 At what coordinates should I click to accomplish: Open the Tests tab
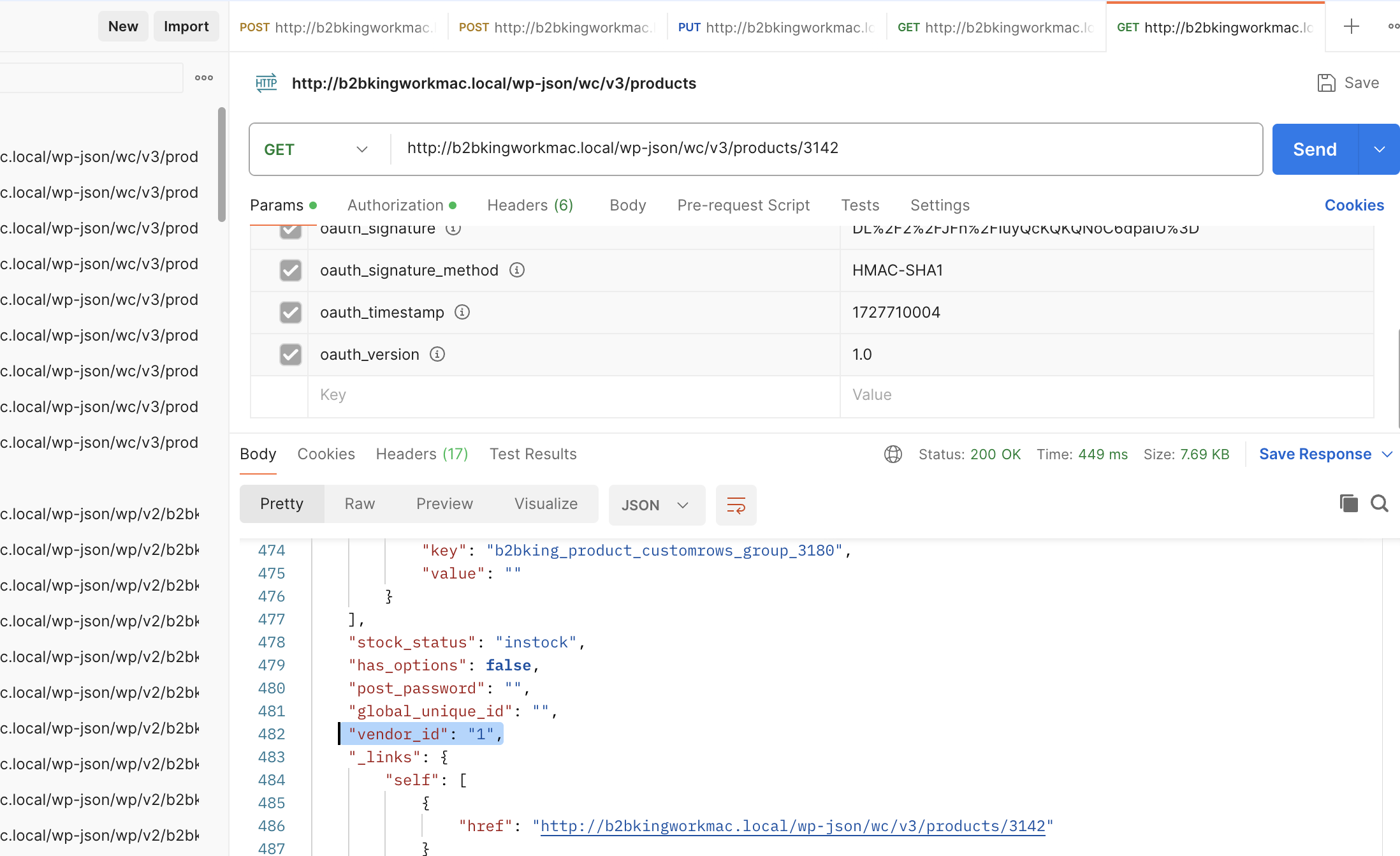[860, 205]
